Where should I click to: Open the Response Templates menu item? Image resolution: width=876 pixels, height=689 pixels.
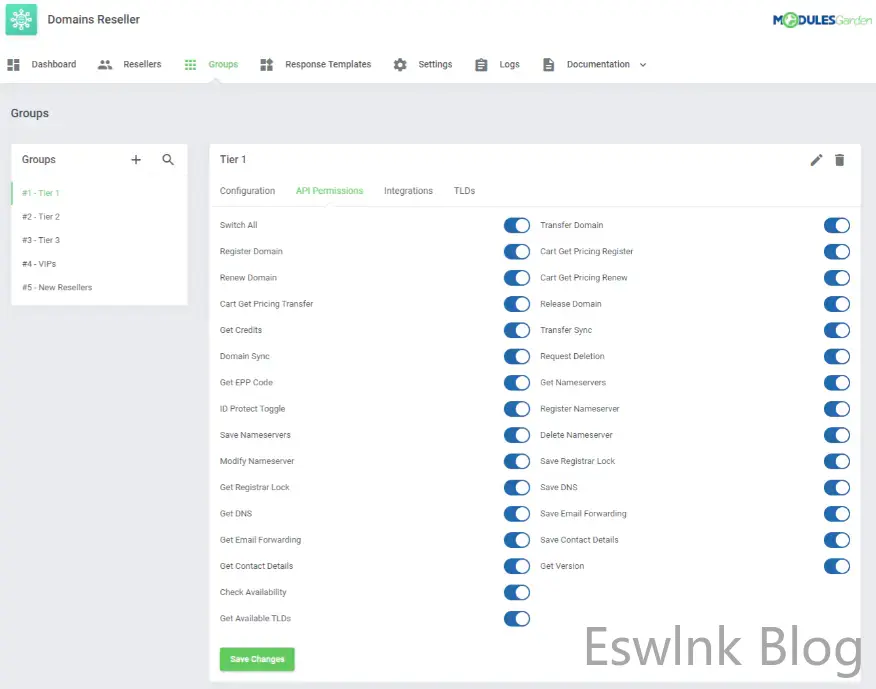click(327, 65)
